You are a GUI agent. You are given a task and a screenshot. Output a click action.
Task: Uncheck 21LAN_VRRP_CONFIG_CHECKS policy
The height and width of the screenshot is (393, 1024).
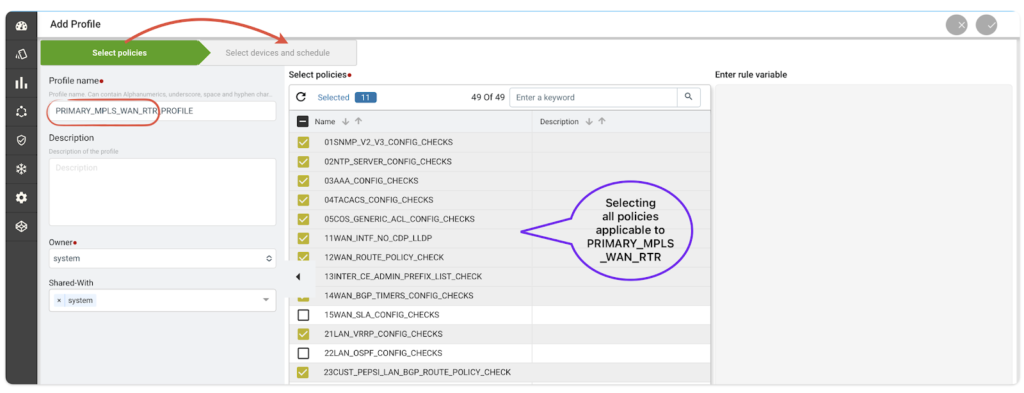click(x=303, y=334)
